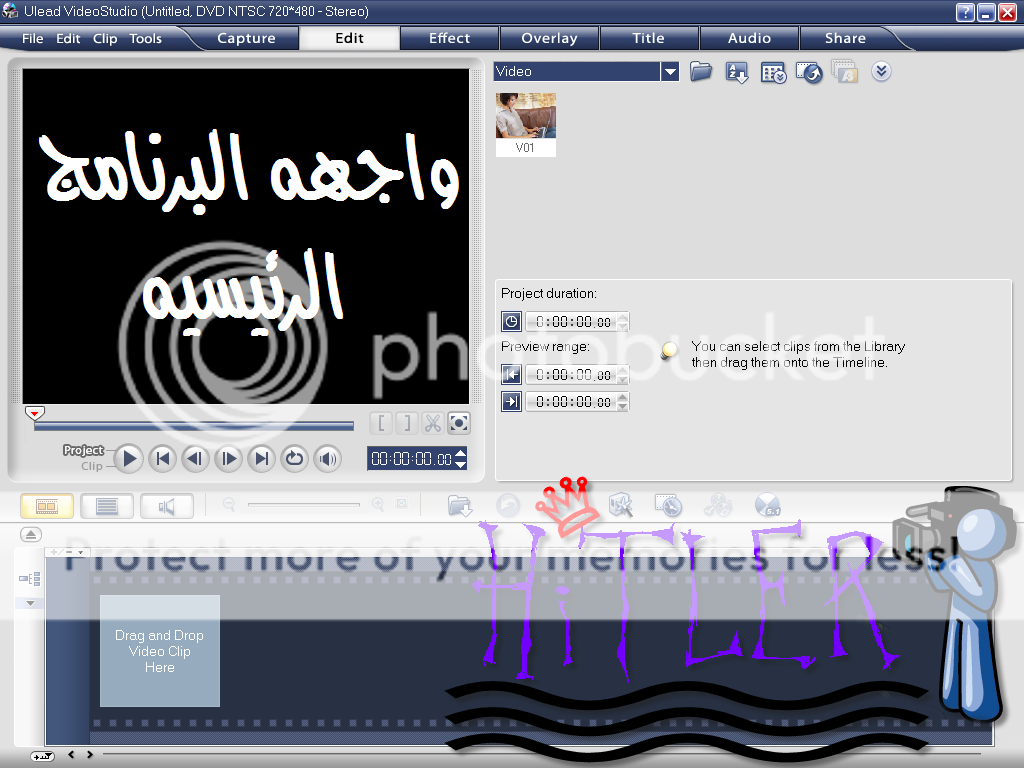Enable the 5.1 Surround Sound icon

[767, 505]
